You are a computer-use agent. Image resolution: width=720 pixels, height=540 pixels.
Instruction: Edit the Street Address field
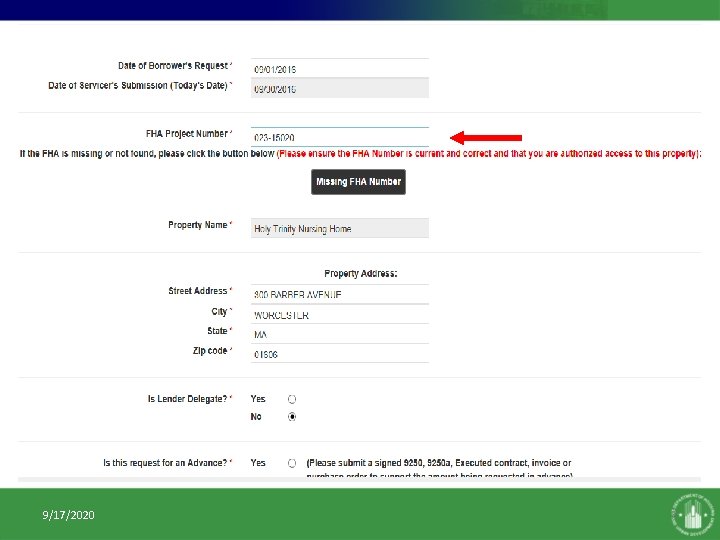click(x=340, y=294)
